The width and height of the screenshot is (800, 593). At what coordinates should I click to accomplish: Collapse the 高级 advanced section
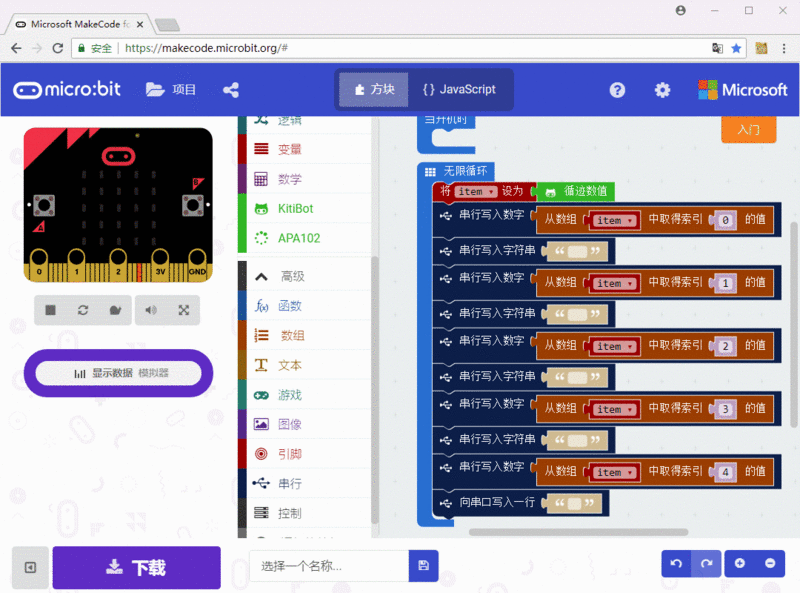305,277
